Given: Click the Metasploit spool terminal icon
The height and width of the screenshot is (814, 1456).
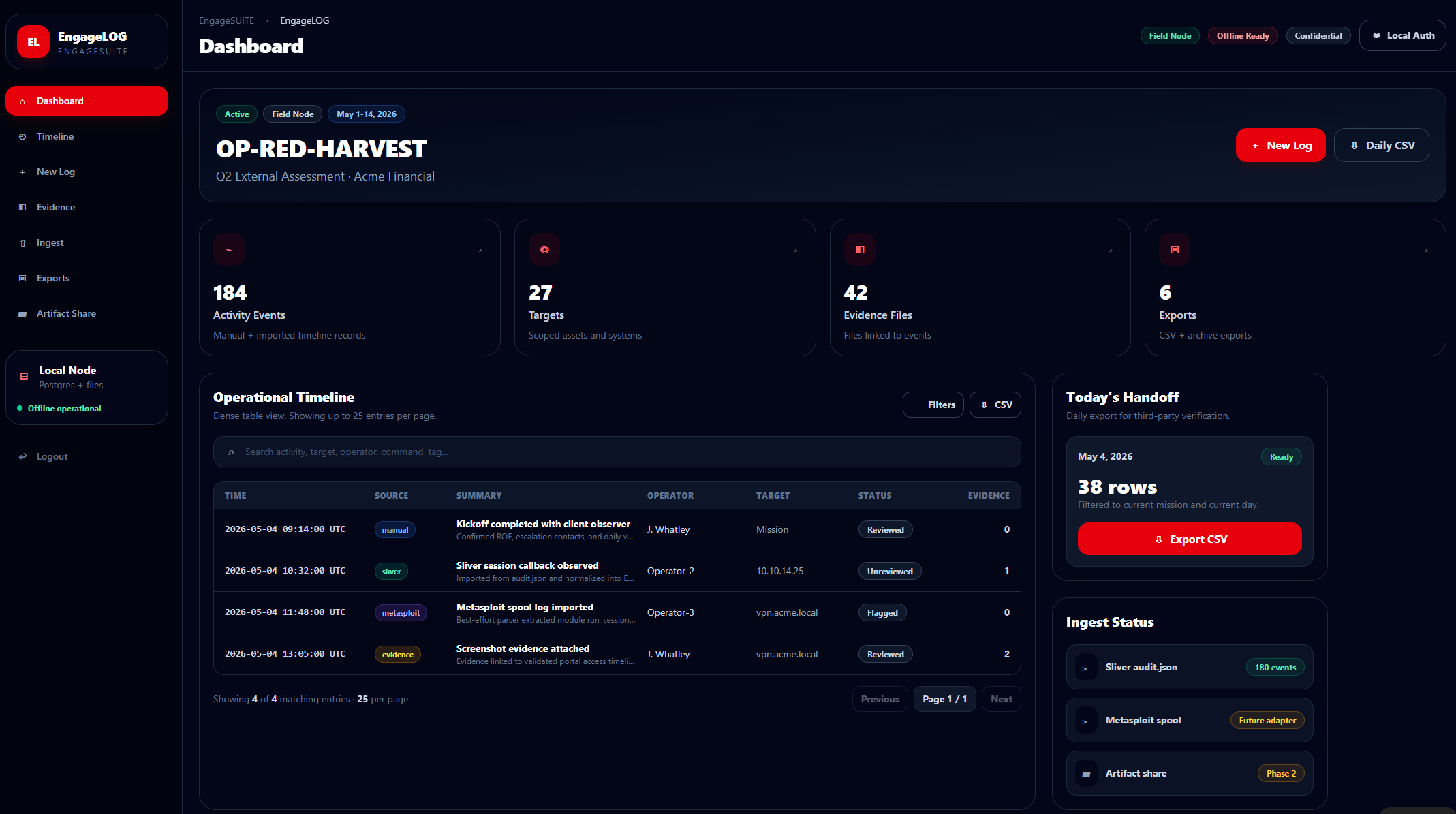Looking at the screenshot, I should tap(1086, 720).
